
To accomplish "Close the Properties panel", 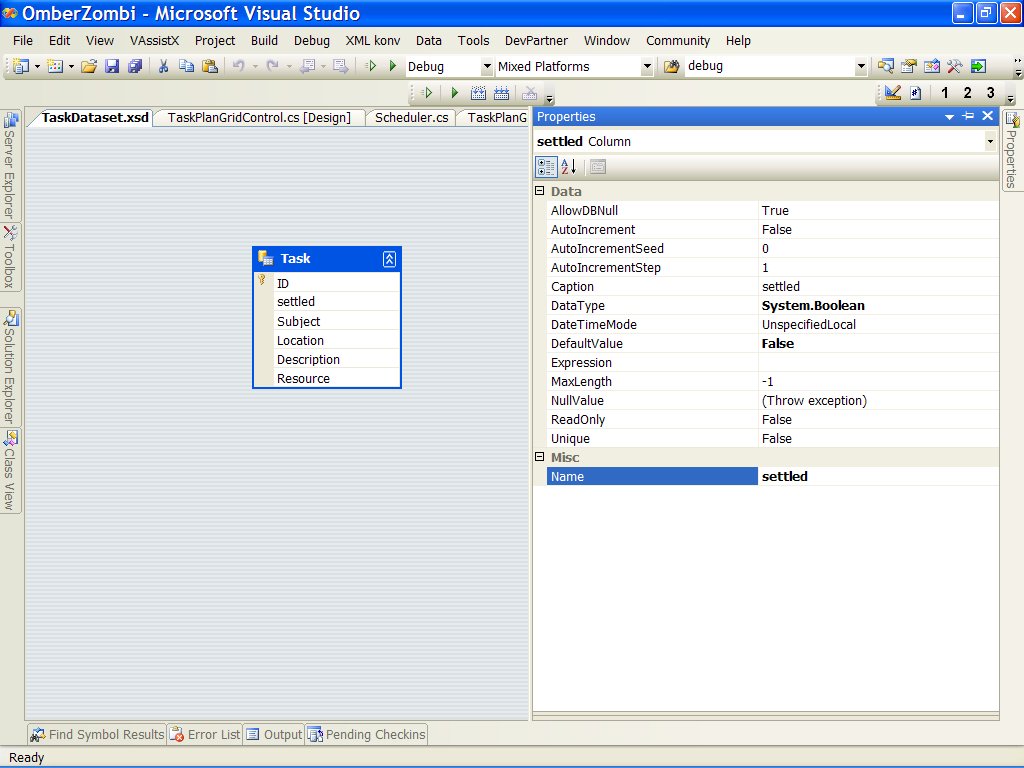I will tap(987, 116).
